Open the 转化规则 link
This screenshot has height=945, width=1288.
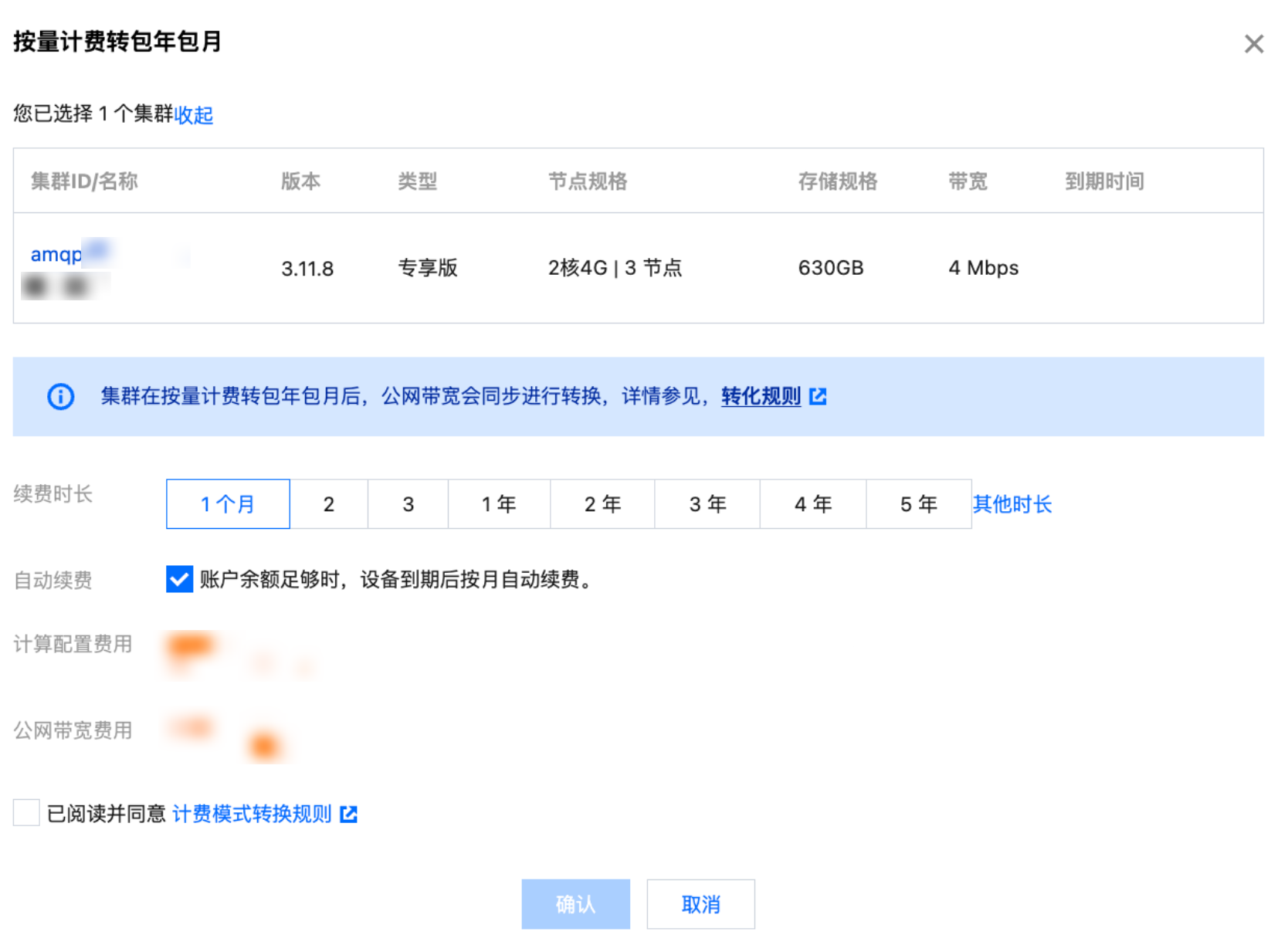click(761, 396)
